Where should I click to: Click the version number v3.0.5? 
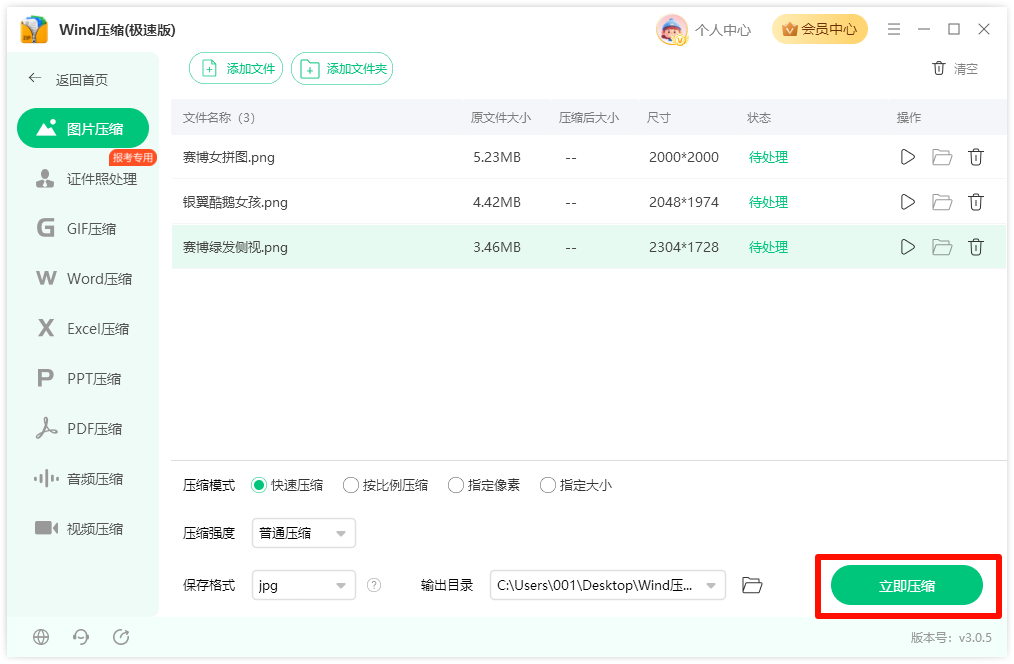click(975, 637)
